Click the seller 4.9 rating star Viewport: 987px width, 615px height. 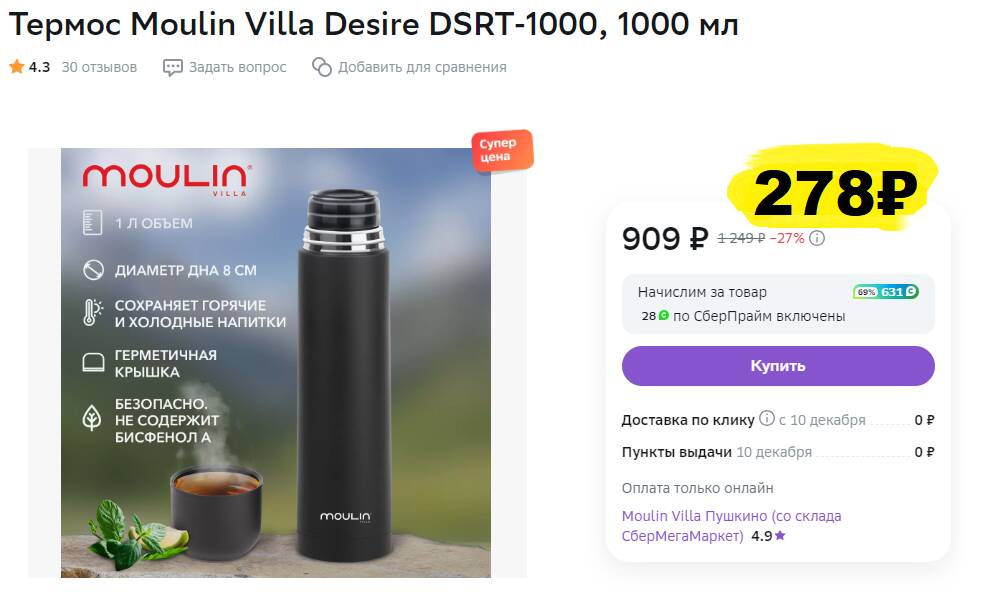(780, 536)
